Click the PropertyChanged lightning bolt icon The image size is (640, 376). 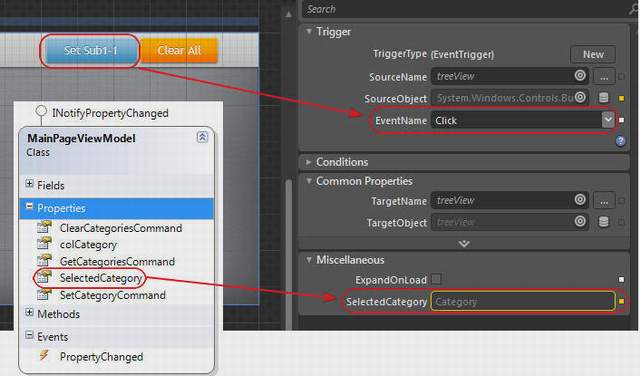(x=44, y=355)
